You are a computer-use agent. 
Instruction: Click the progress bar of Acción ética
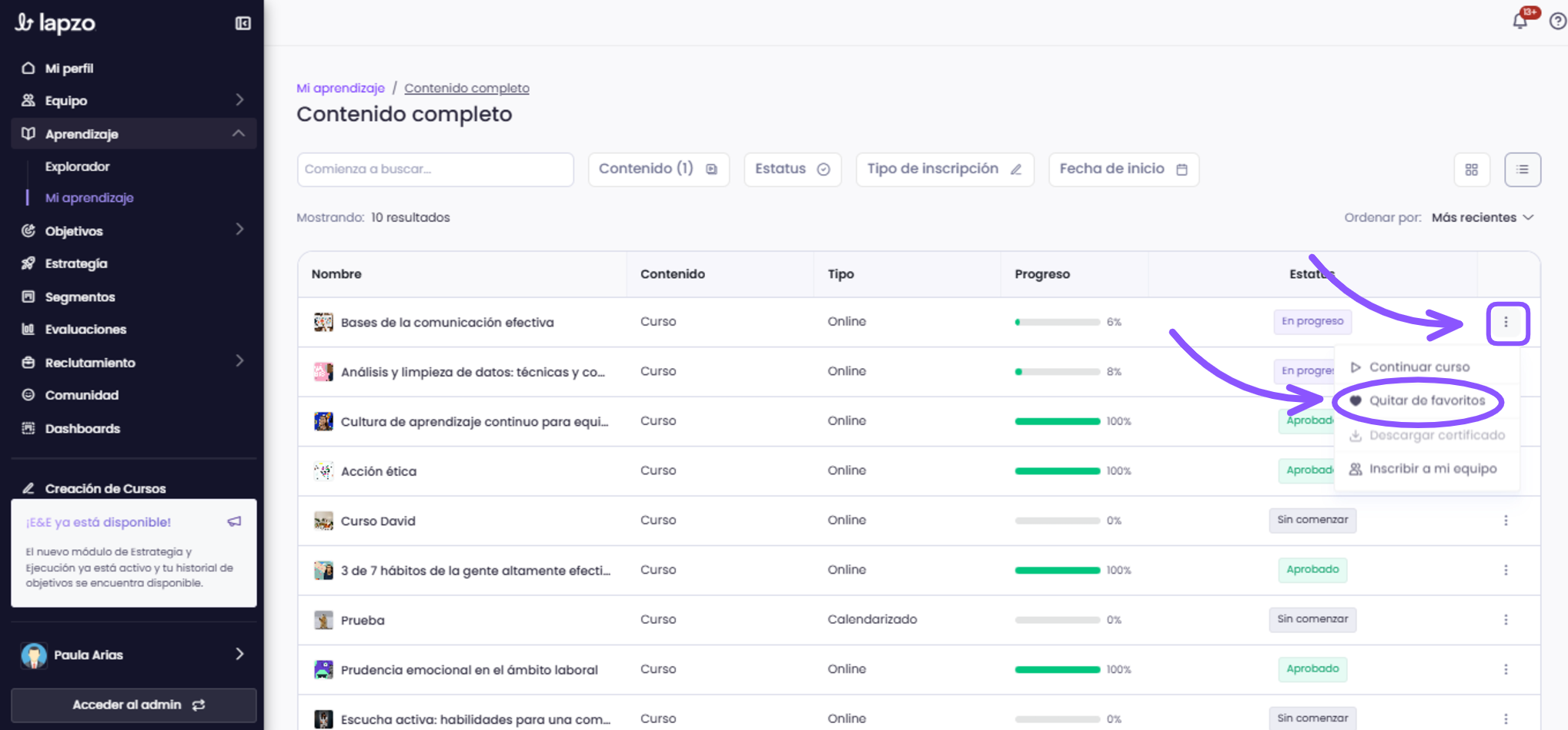1057,471
